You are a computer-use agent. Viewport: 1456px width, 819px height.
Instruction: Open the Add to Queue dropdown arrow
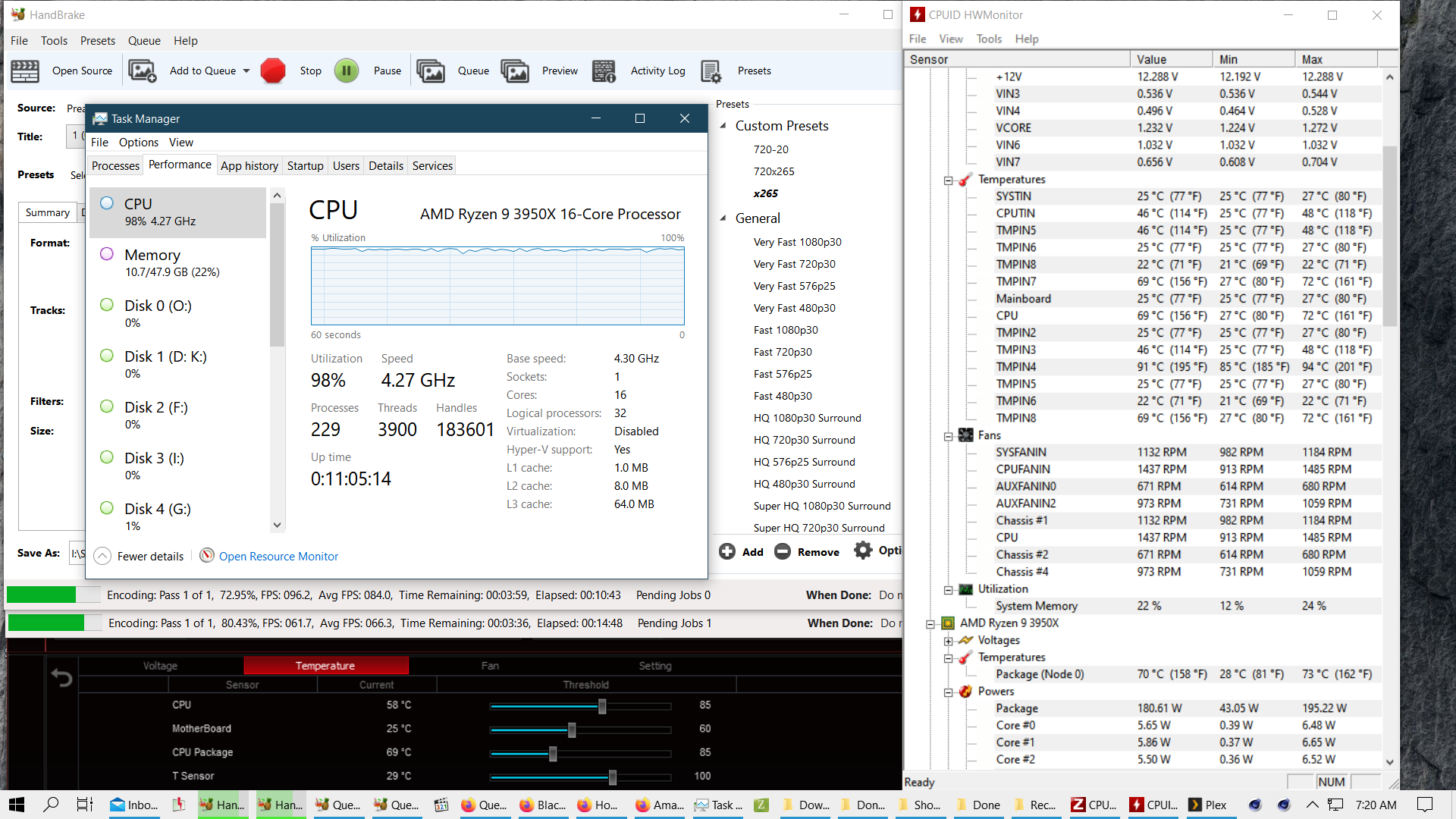coord(246,71)
